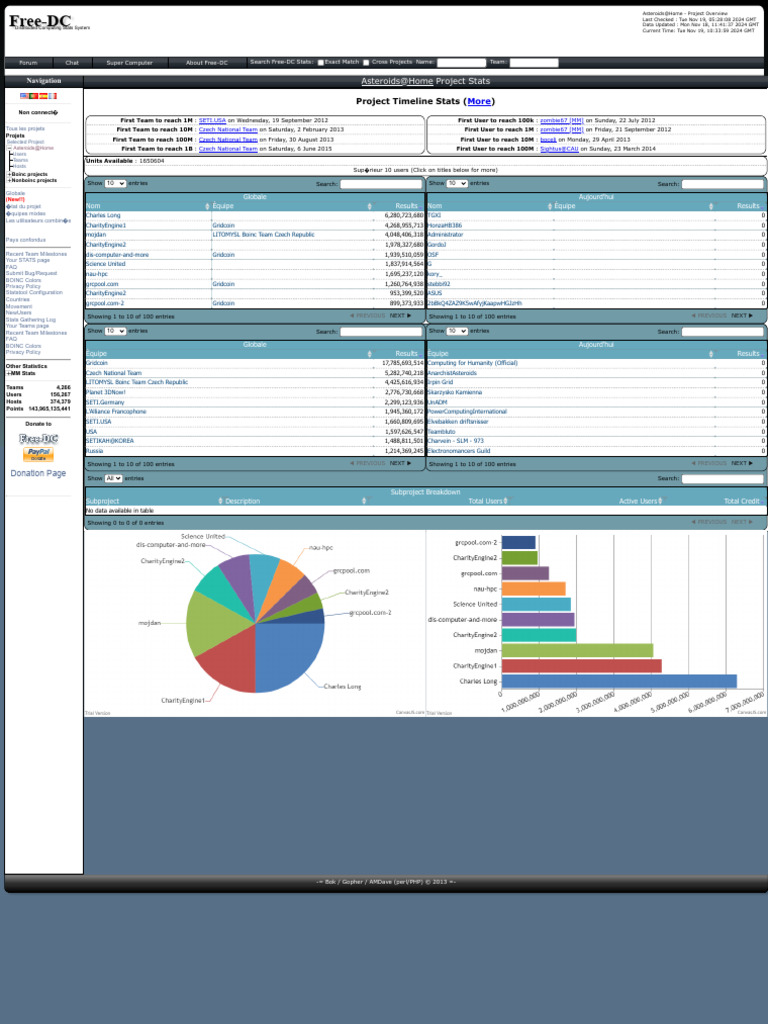Switch language with the US flag icon
The height and width of the screenshot is (1024, 768).
click(x=24, y=96)
